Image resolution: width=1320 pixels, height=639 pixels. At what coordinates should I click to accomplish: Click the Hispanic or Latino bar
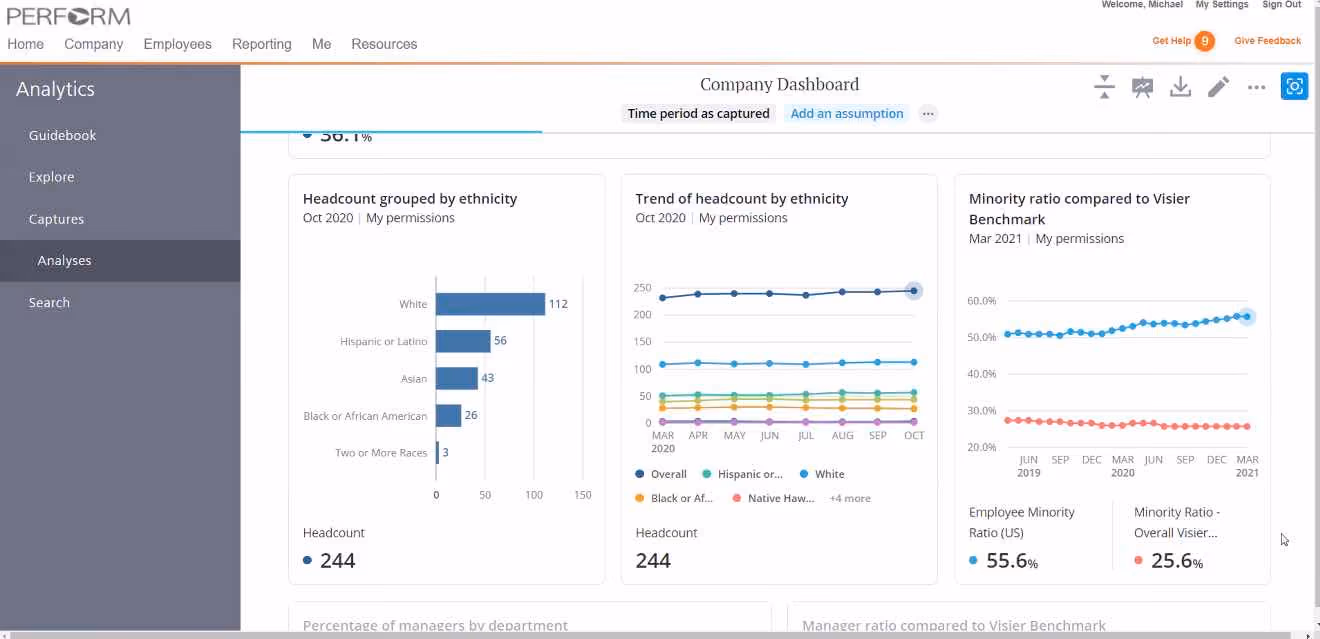(x=463, y=341)
